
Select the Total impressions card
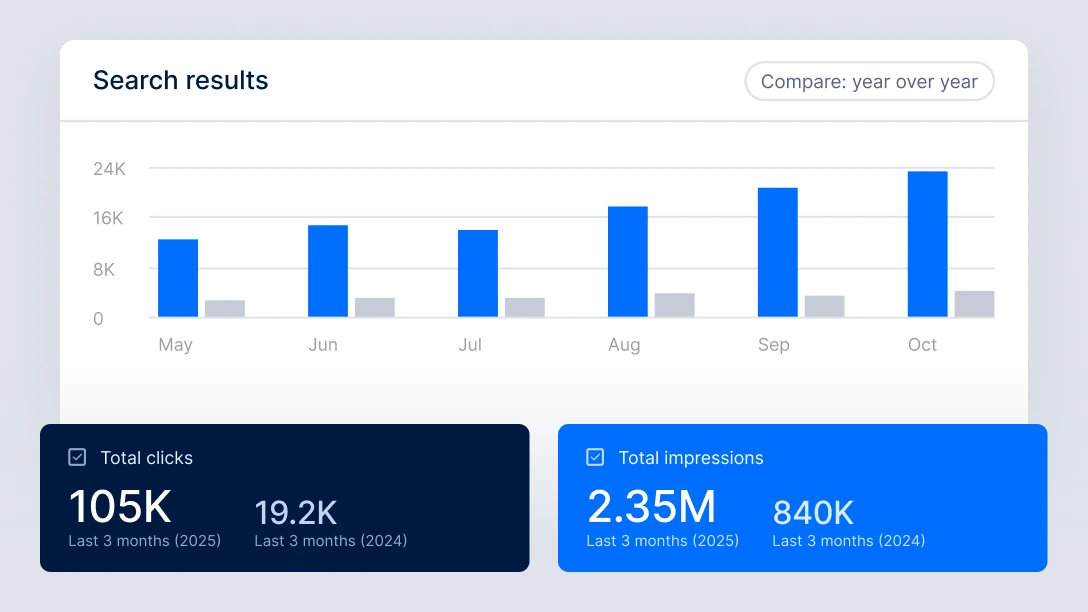click(802, 498)
